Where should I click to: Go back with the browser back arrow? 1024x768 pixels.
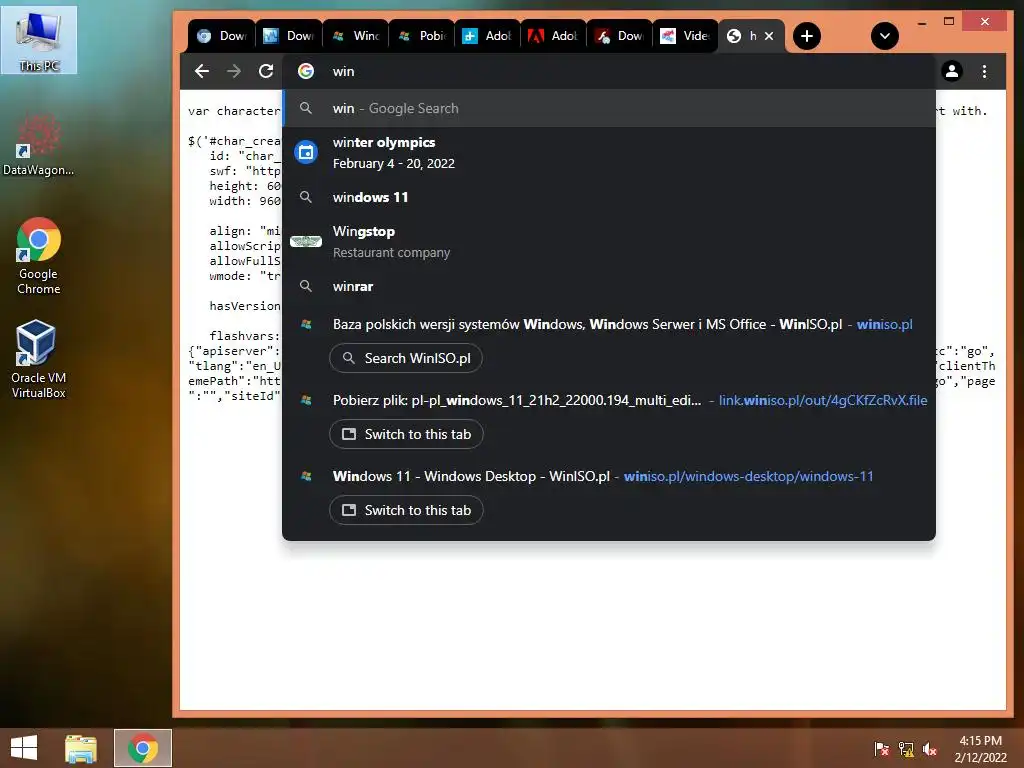point(202,71)
